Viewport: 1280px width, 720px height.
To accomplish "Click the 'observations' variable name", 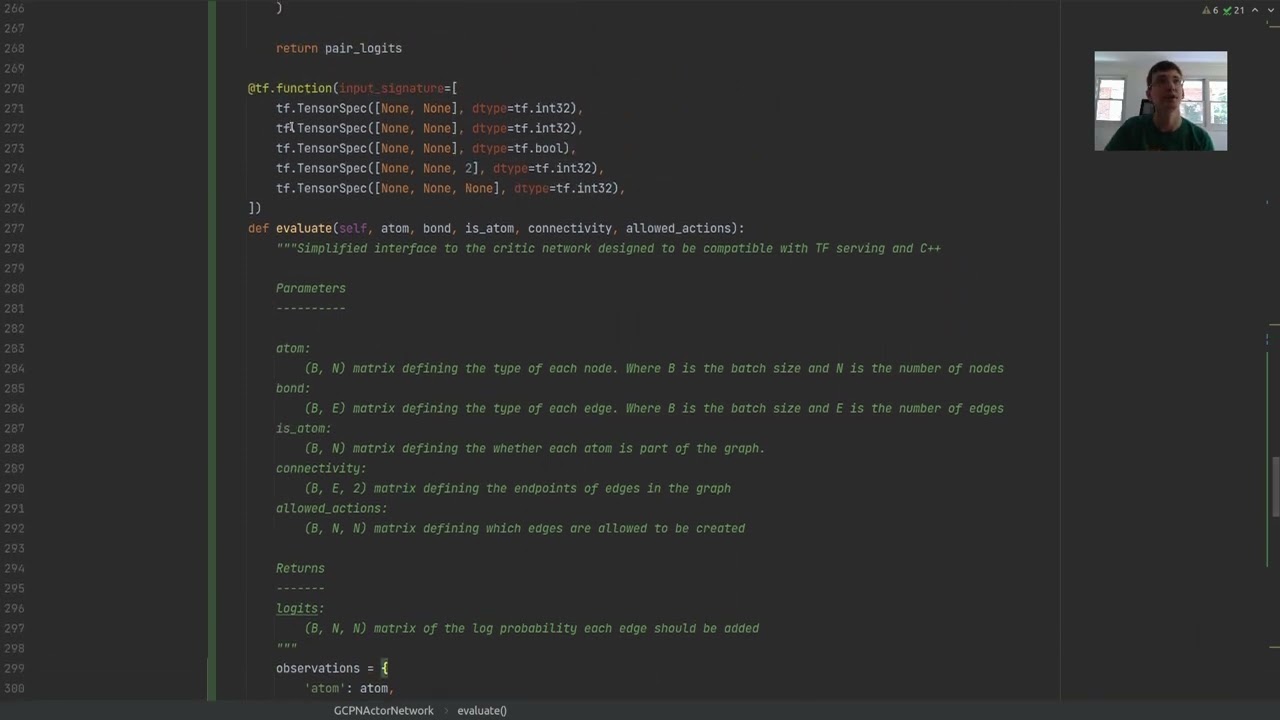I will click(317, 668).
